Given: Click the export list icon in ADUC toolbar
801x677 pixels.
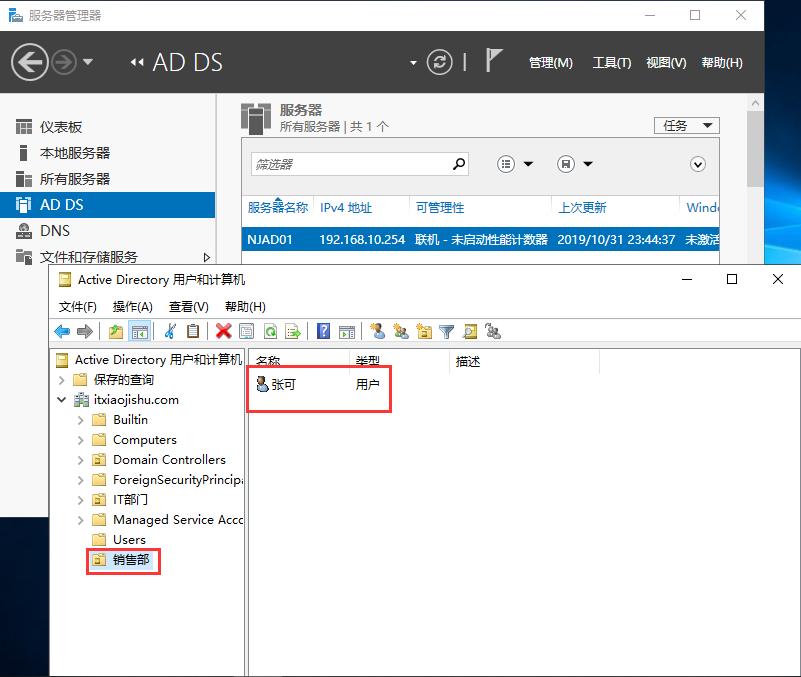Looking at the screenshot, I should click(x=291, y=331).
